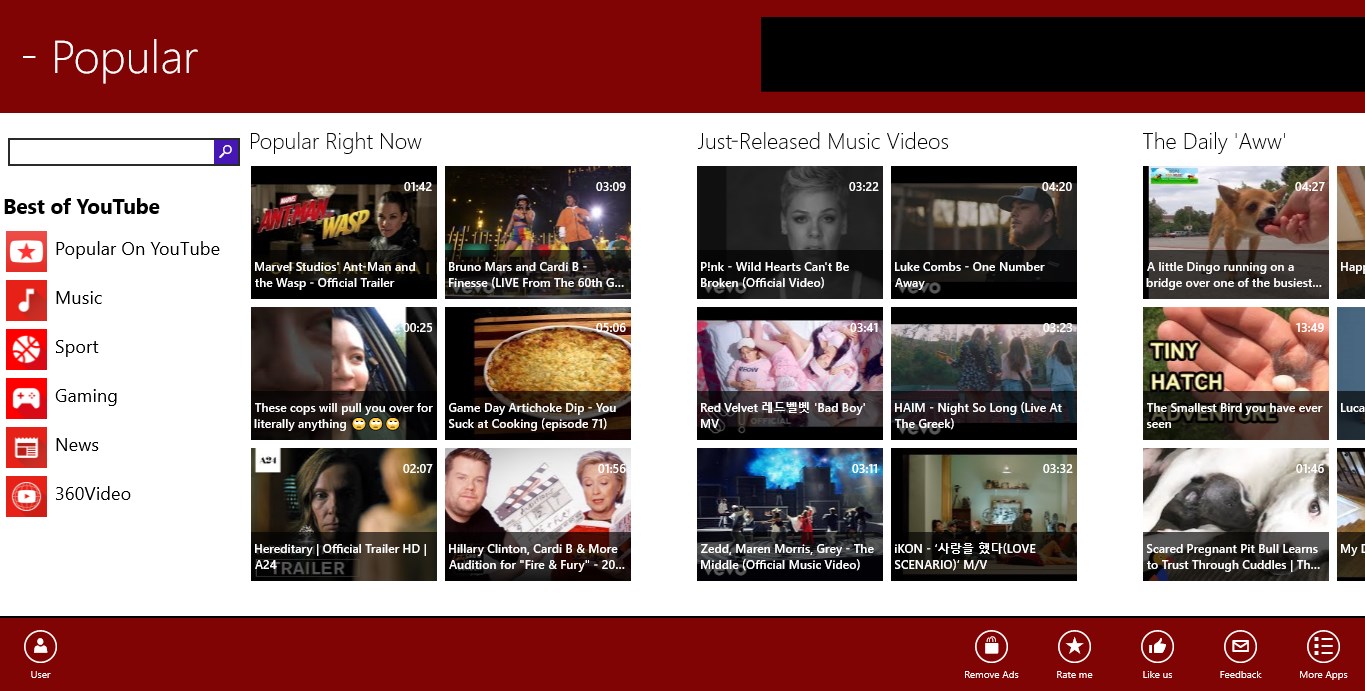Play Hillary Clinton Fire & Fury audition video
Screen dimensions: 1365x691
[538, 514]
